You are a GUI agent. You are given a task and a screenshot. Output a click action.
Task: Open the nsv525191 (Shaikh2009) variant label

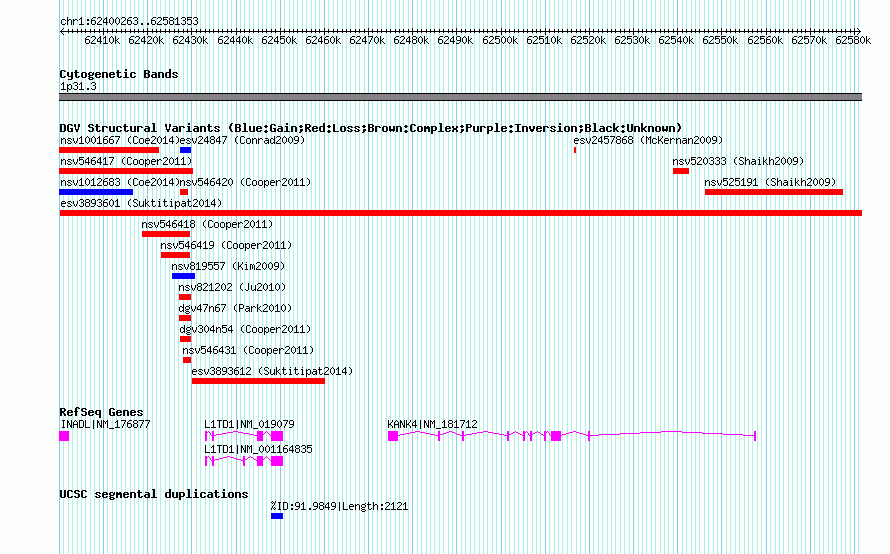pyautogui.click(x=770, y=182)
